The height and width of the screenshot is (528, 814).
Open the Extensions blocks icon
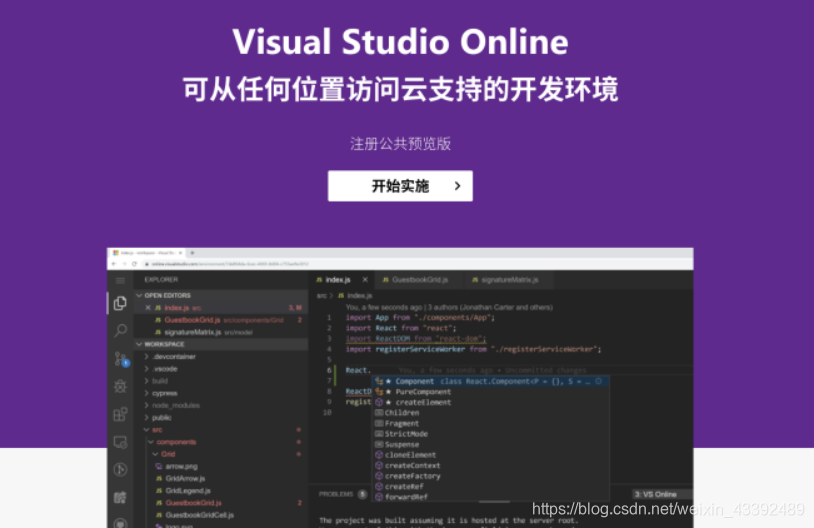(x=120, y=414)
